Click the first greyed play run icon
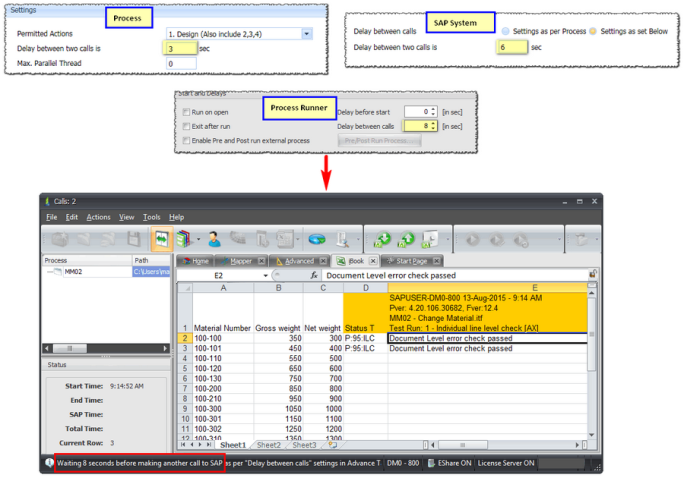 (x=472, y=239)
